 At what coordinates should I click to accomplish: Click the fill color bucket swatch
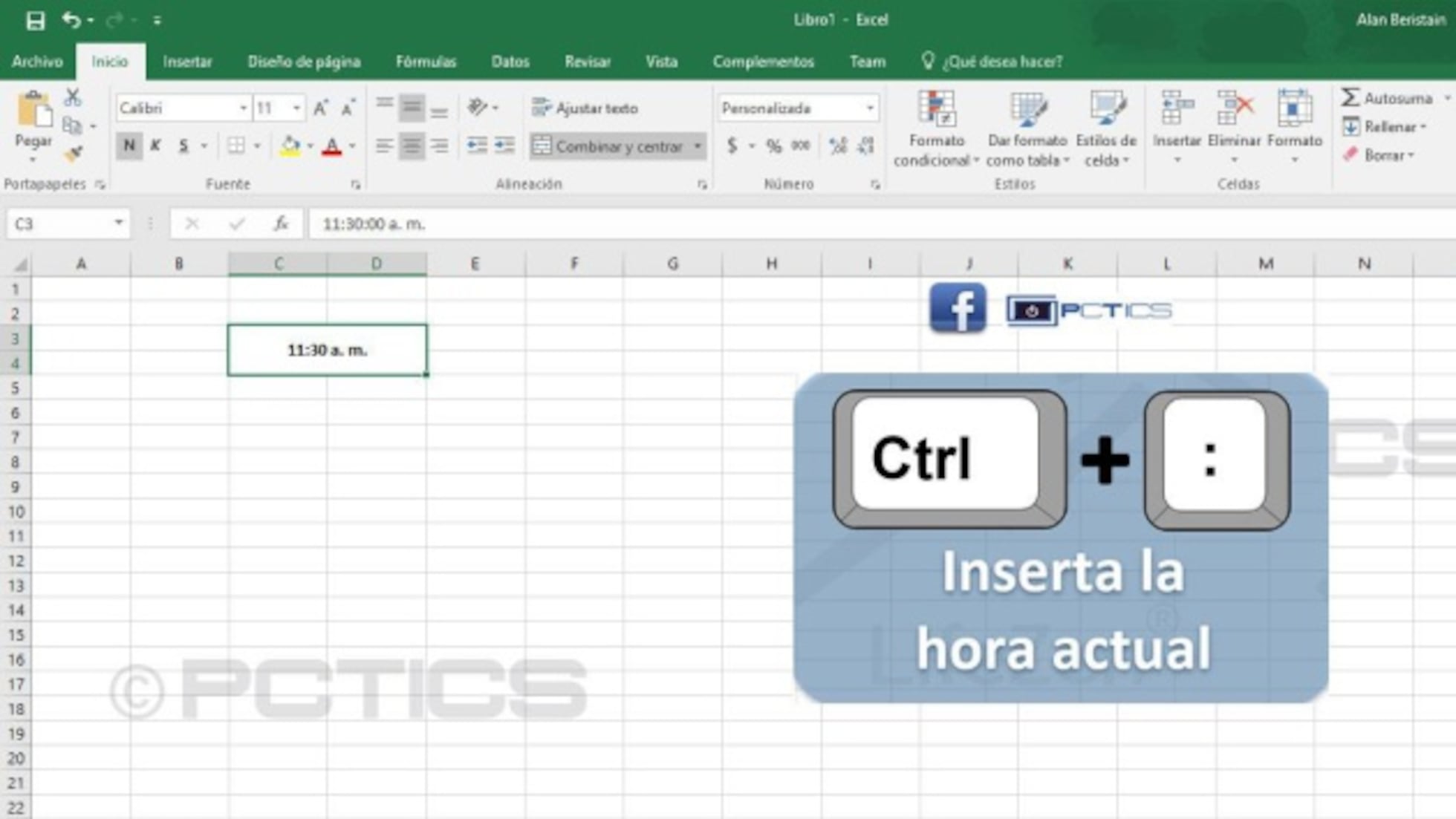[290, 146]
